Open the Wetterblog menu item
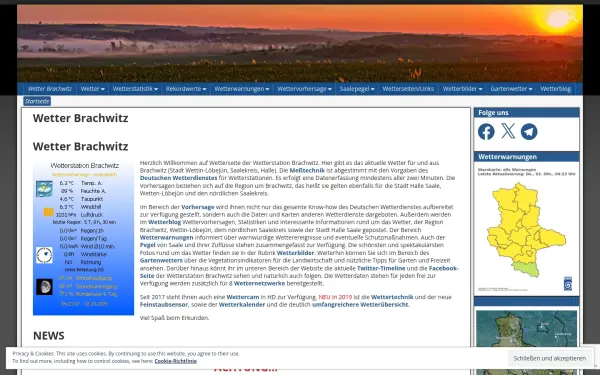 tap(556, 89)
